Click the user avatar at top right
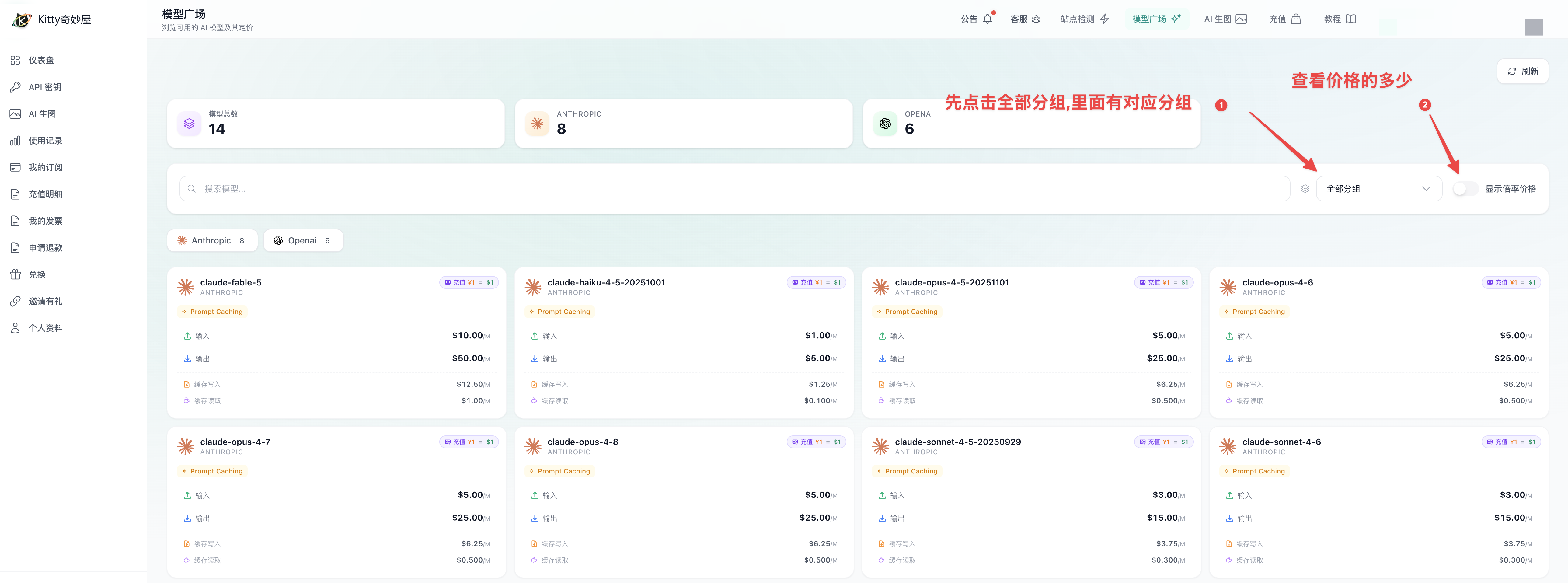Viewport: 1568px width, 583px height. pos(1533,27)
